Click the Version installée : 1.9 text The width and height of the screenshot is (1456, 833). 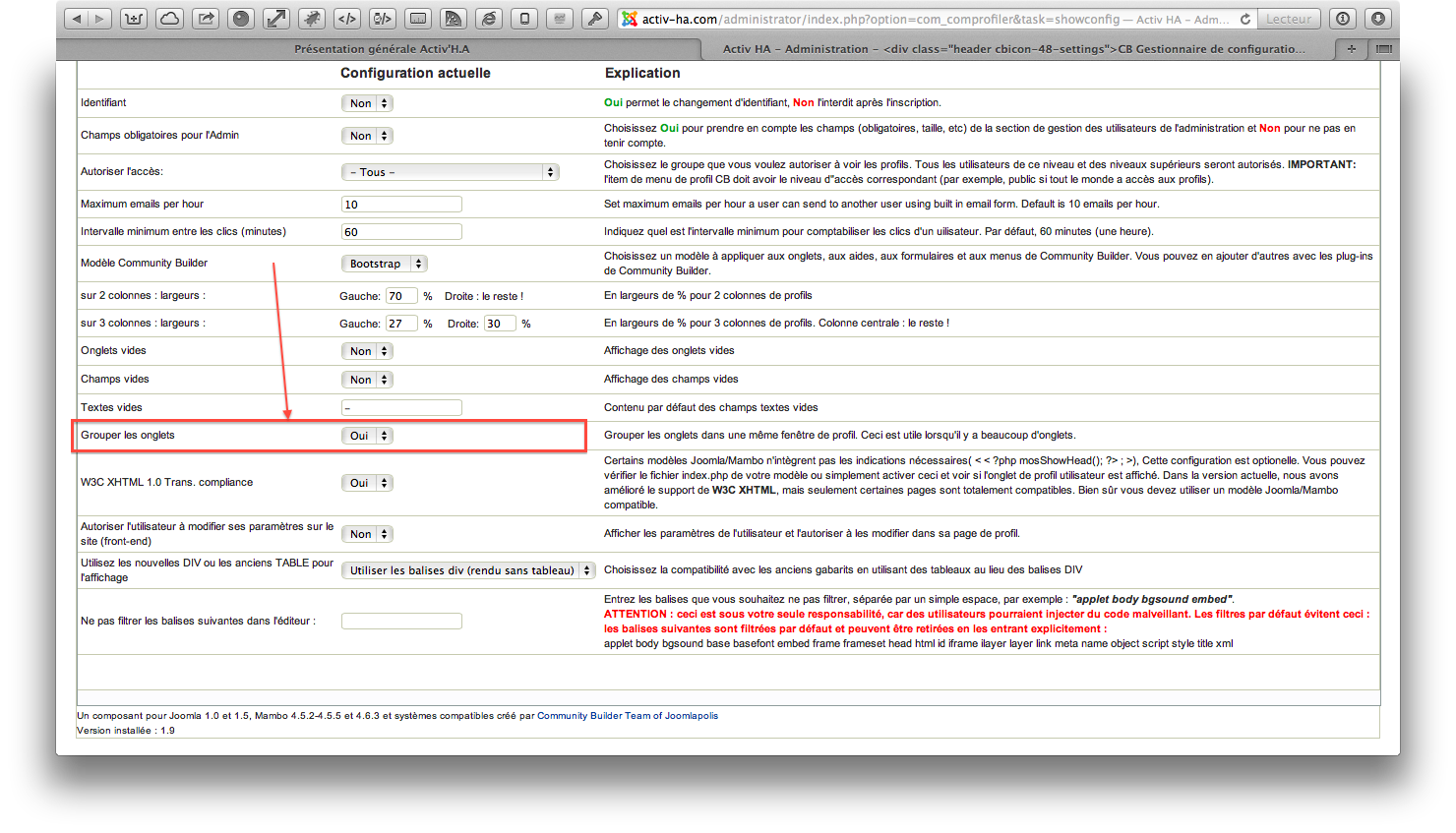126,731
